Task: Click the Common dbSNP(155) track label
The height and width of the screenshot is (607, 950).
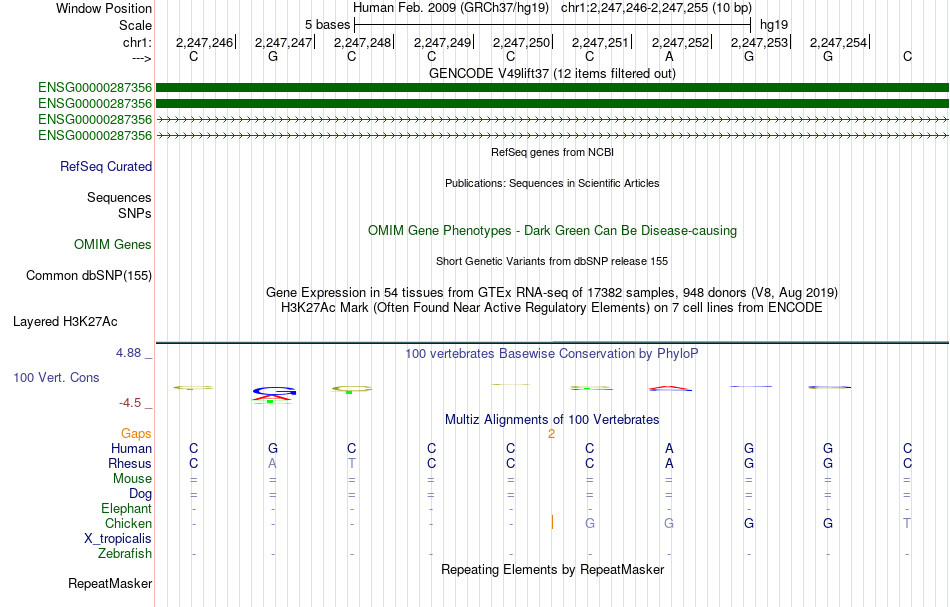Action: [x=89, y=276]
